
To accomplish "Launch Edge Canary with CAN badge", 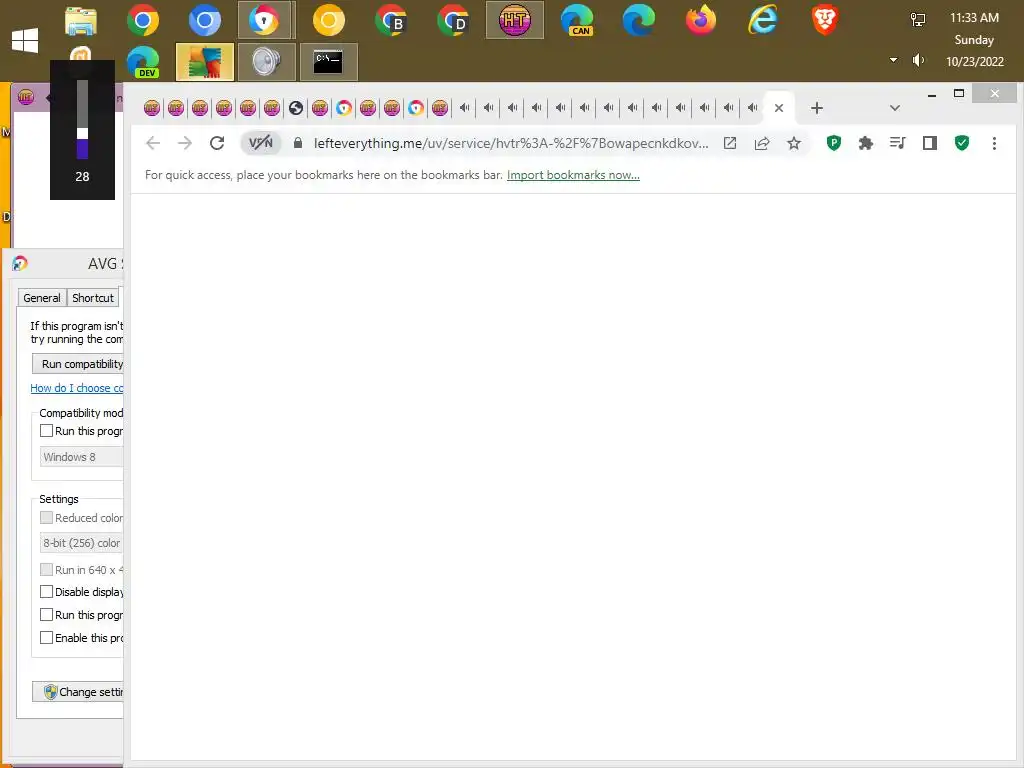I will (x=577, y=21).
